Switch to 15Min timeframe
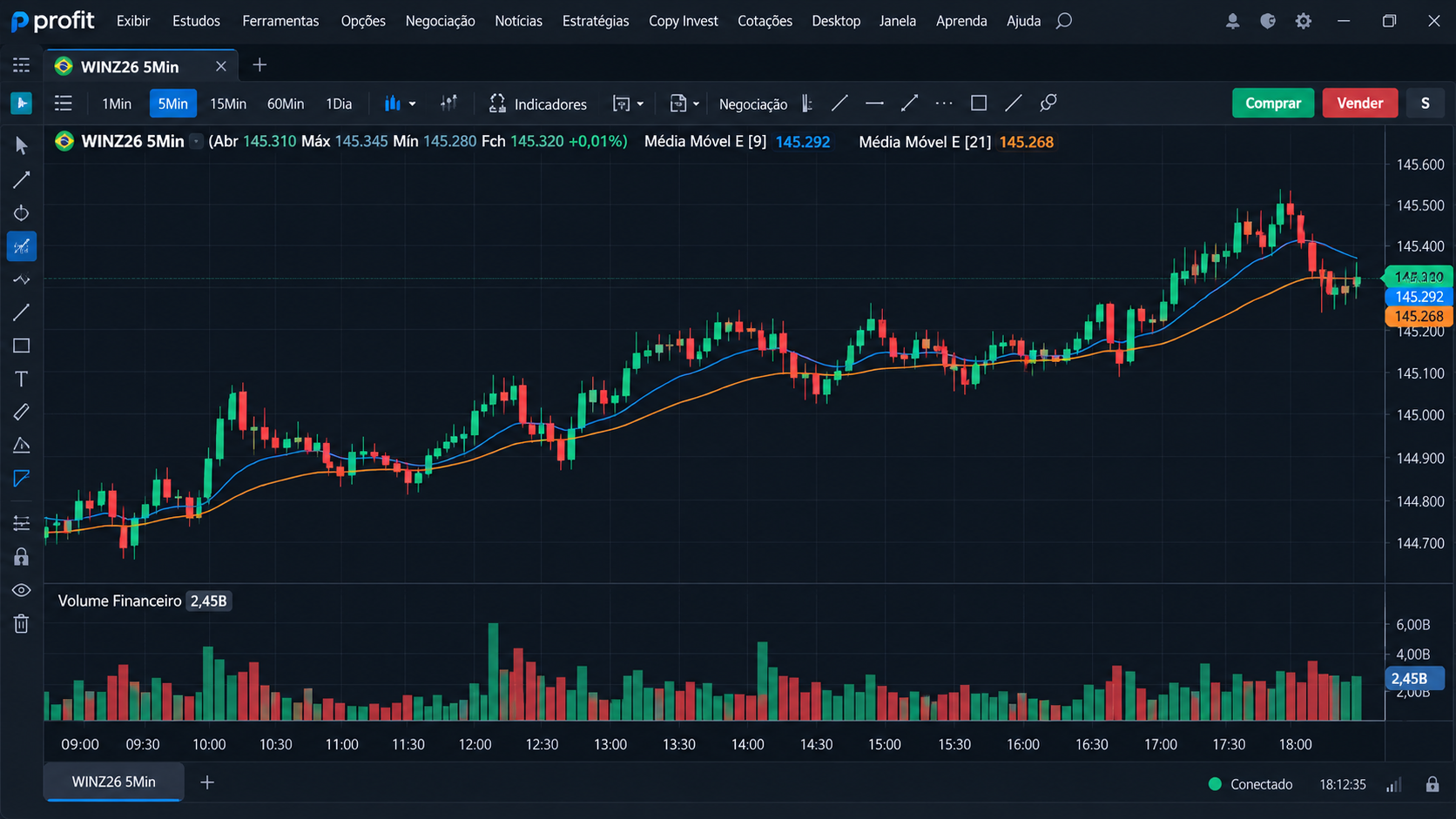The image size is (1456, 819). pos(228,104)
